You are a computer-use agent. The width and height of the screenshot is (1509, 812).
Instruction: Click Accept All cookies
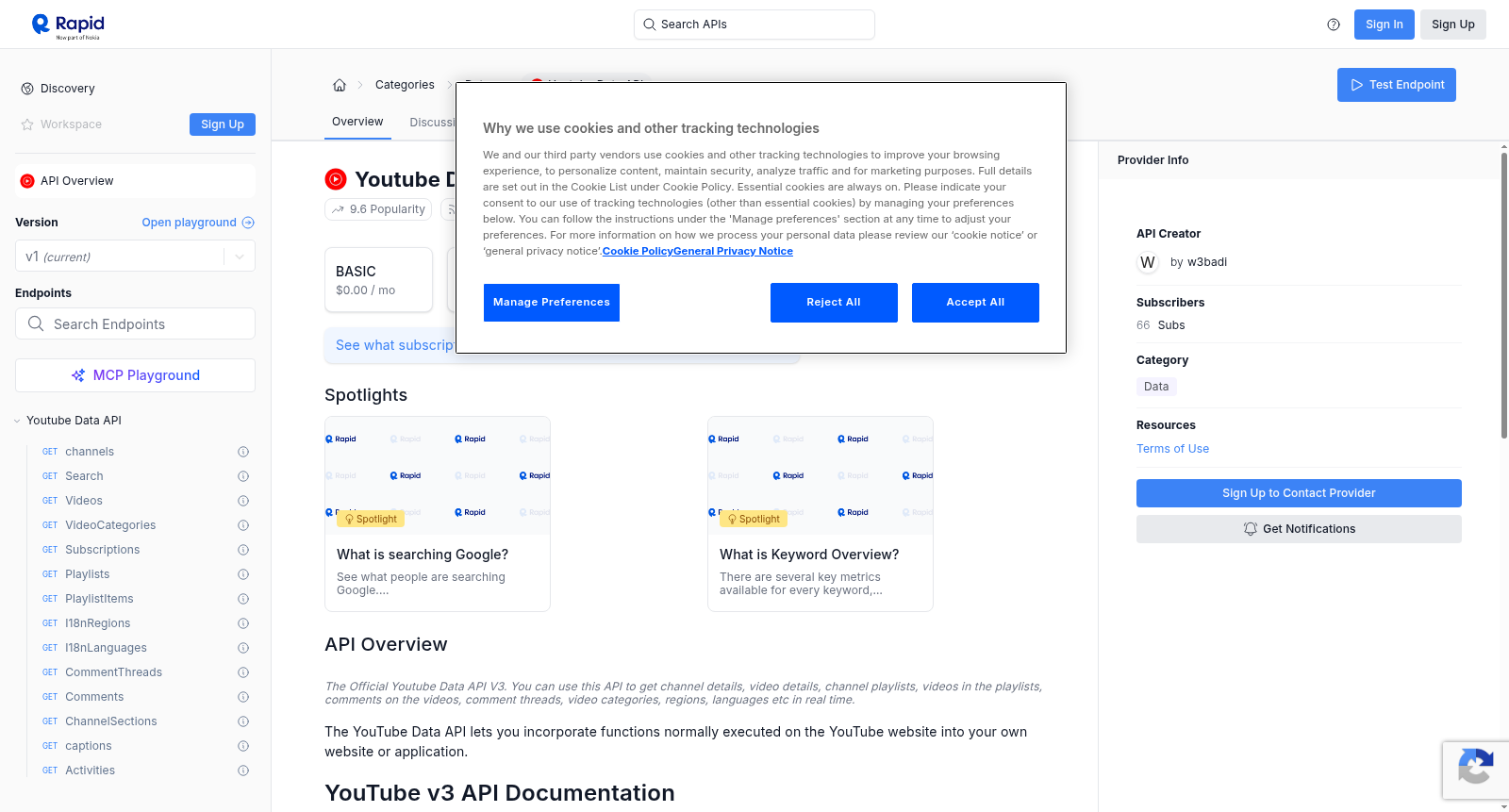pyautogui.click(x=975, y=303)
